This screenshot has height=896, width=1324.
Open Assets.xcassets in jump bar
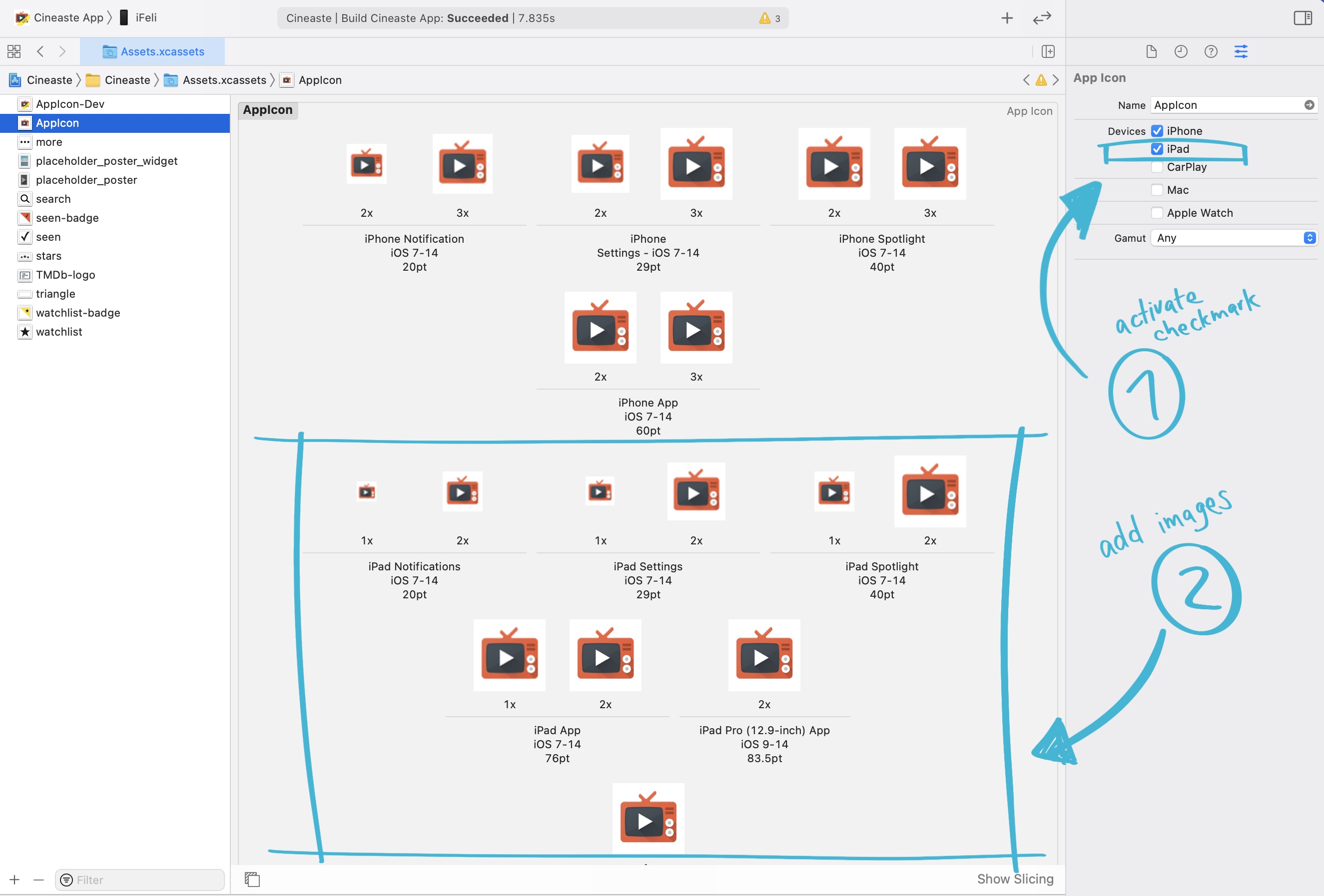(x=215, y=80)
